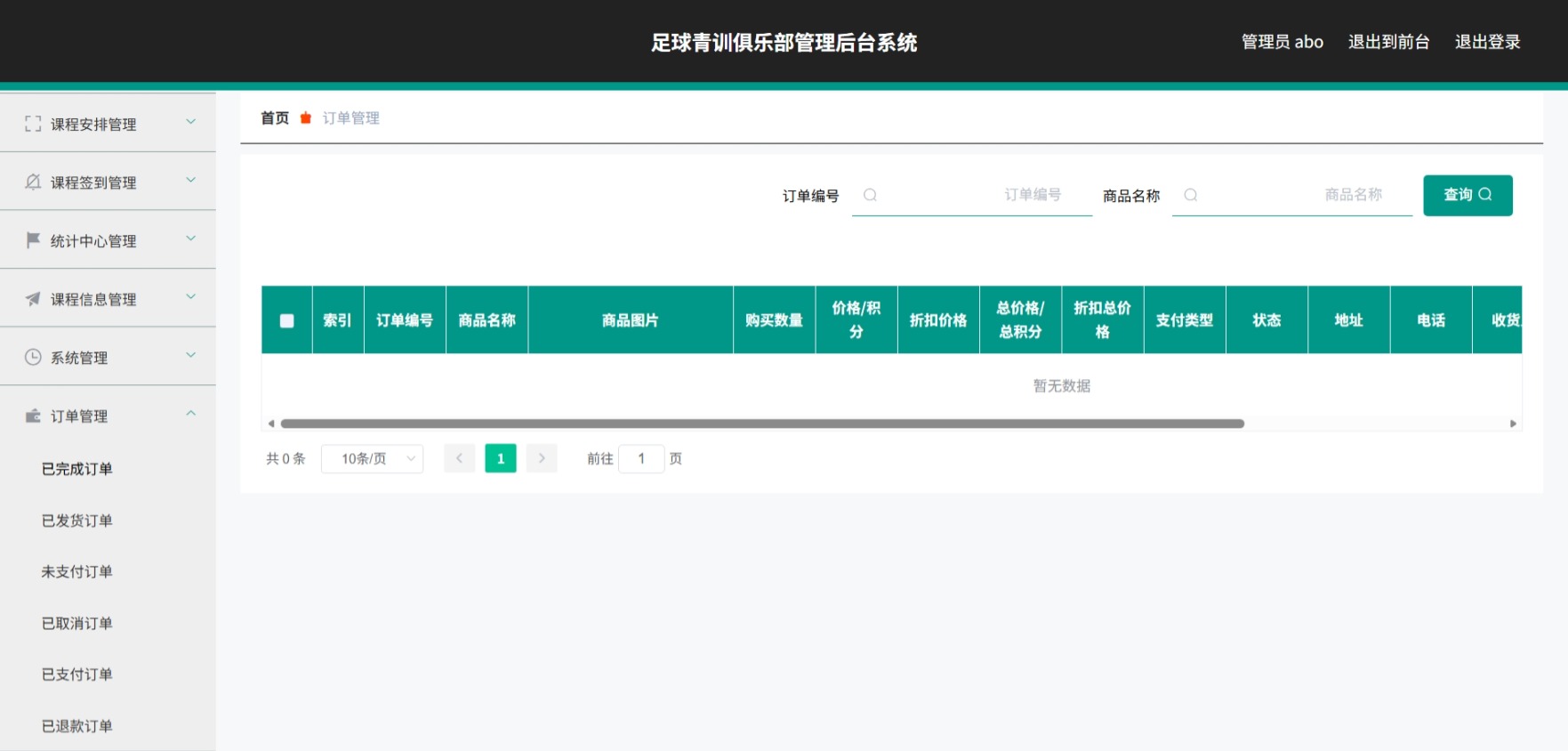Click the 统计中心管理 flag icon

point(33,240)
